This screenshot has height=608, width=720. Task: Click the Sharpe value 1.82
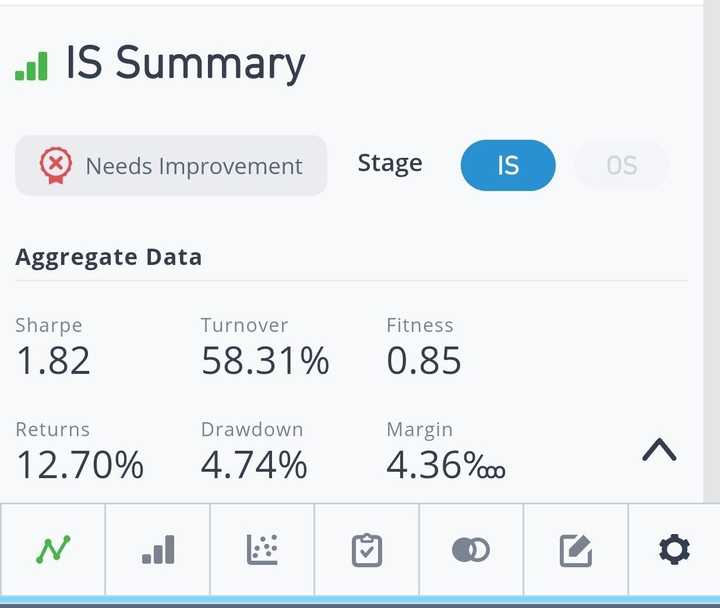[x=53, y=361]
